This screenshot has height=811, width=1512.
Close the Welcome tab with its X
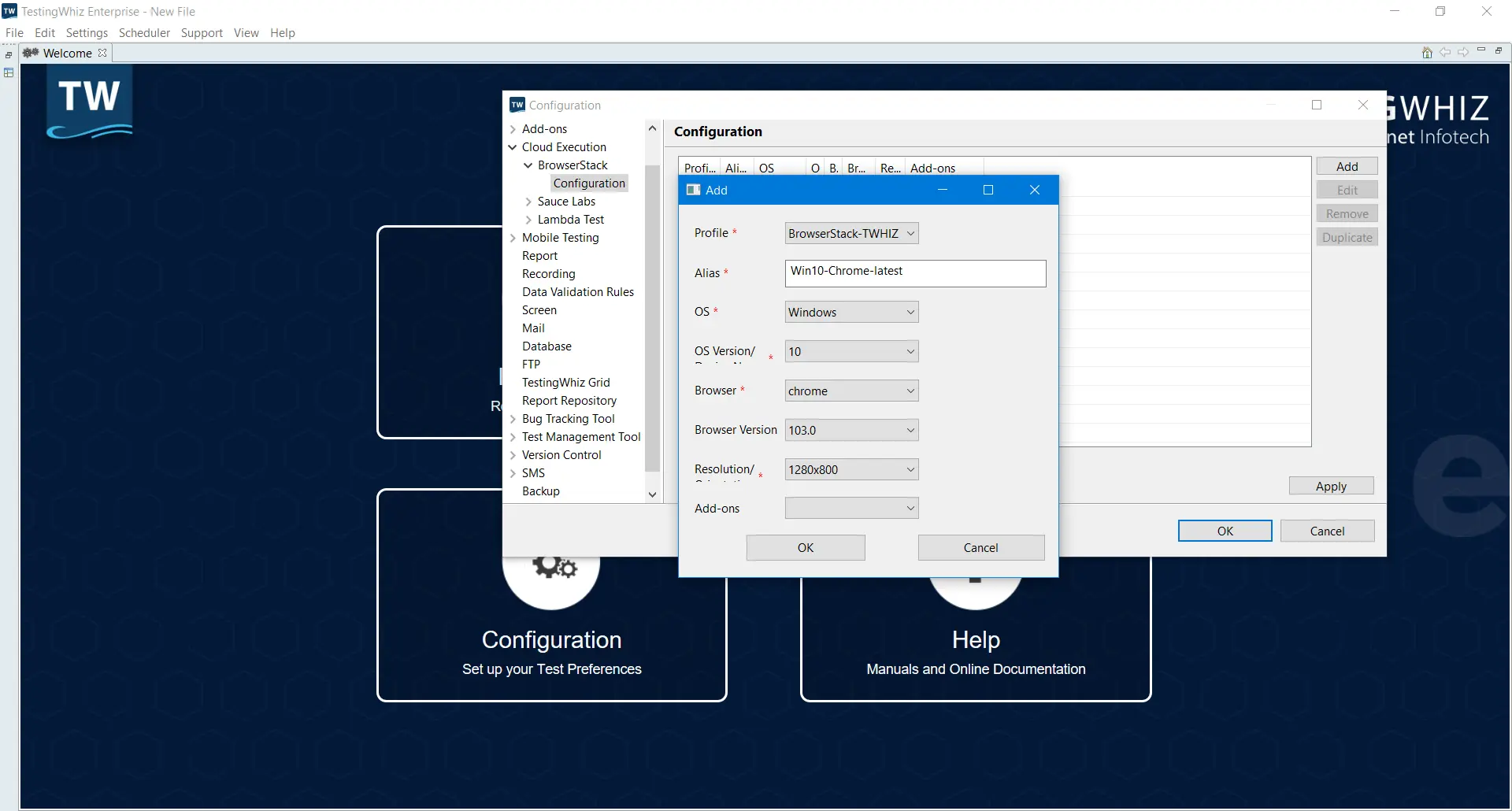(102, 53)
